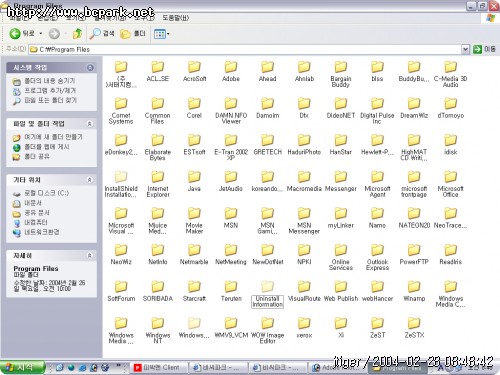The width and height of the screenshot is (500, 375).
Task: Select the Microsoft Office folder
Action: point(450,184)
